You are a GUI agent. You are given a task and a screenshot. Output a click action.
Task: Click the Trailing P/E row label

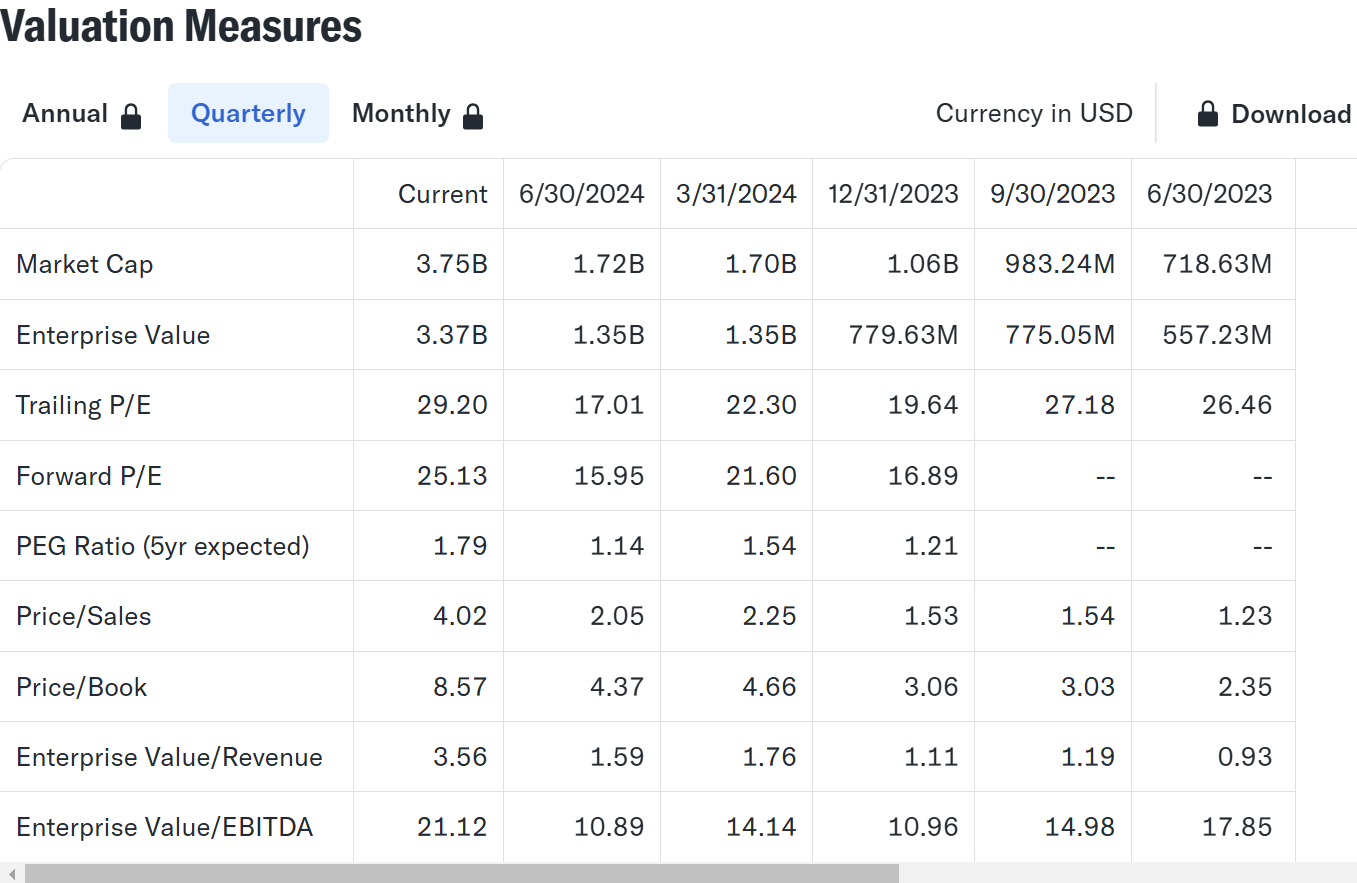83,405
